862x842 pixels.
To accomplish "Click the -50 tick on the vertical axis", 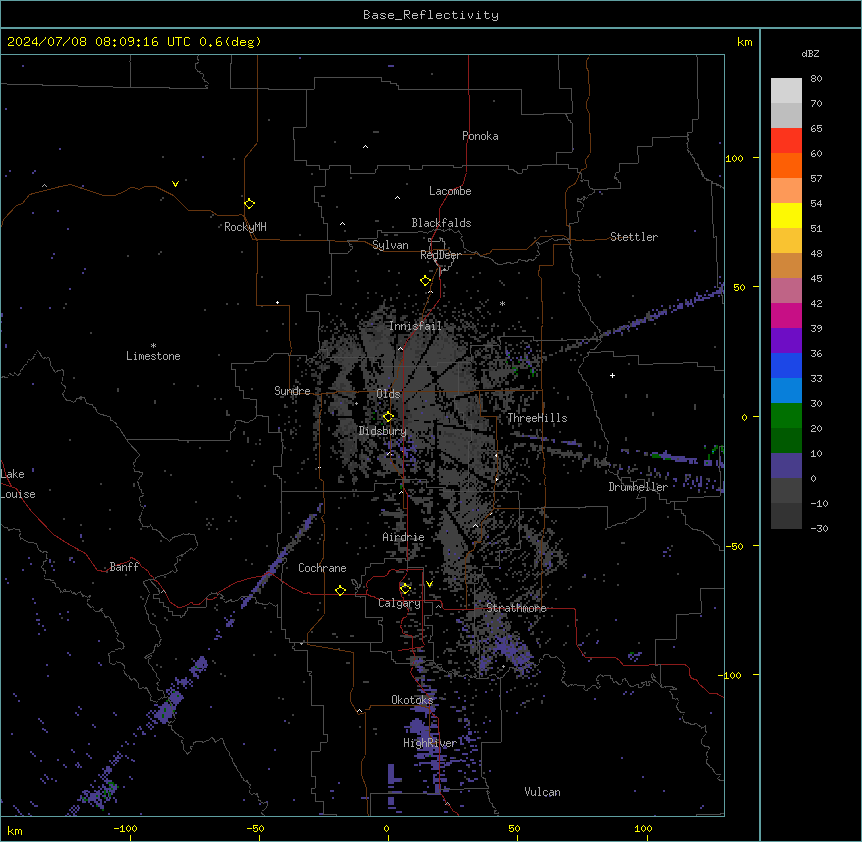I will pos(734,546).
